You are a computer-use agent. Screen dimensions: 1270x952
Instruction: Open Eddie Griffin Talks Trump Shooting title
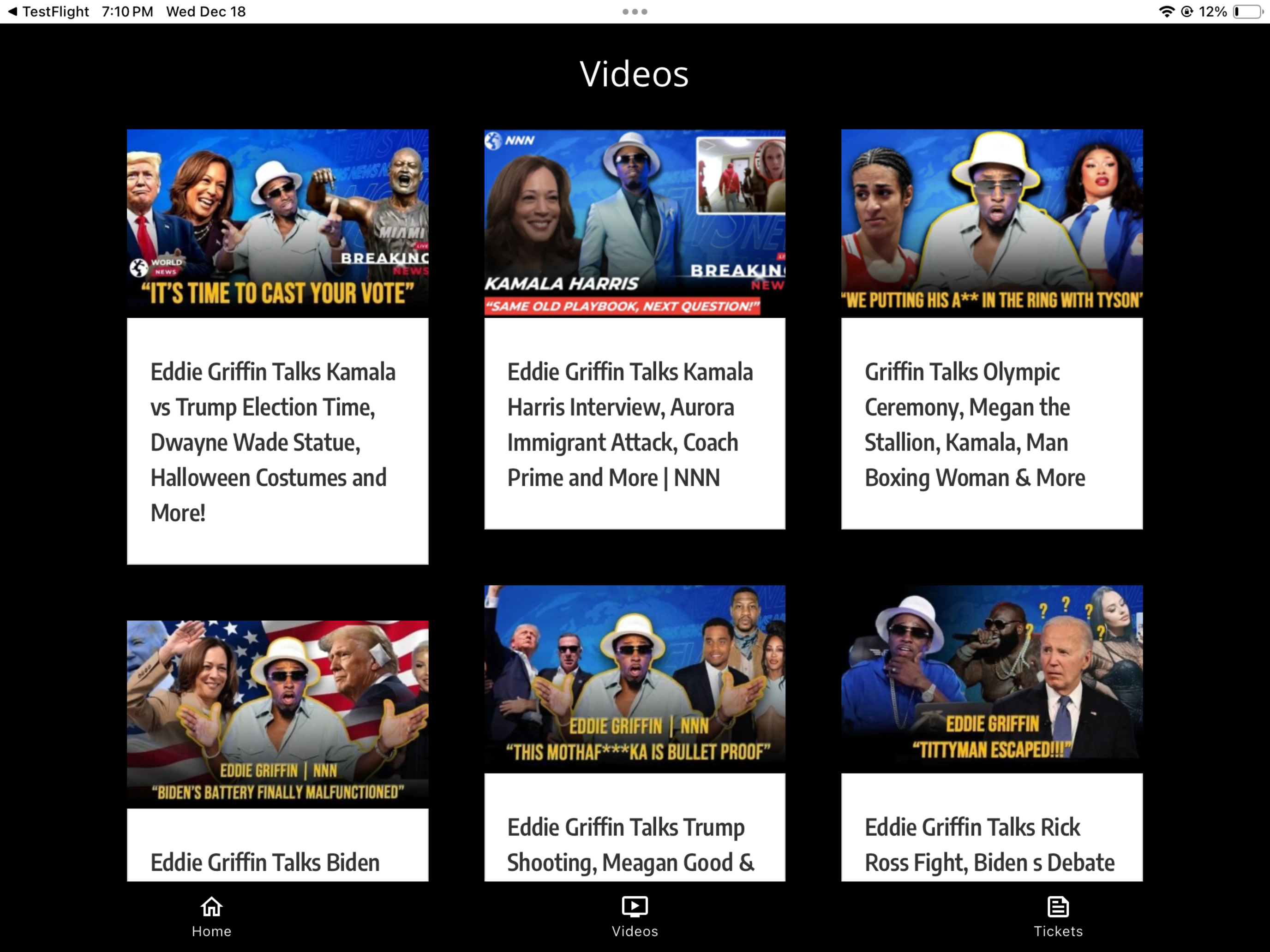pos(630,845)
